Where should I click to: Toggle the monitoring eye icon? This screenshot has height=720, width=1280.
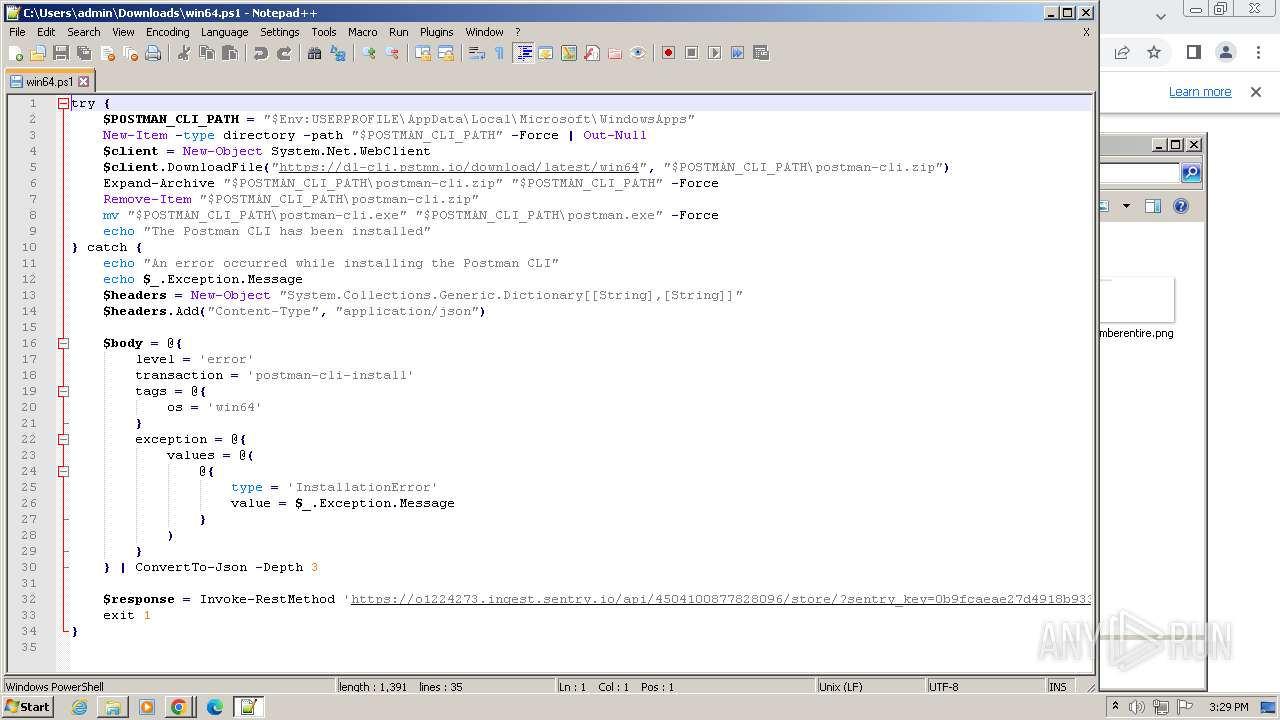click(637, 53)
